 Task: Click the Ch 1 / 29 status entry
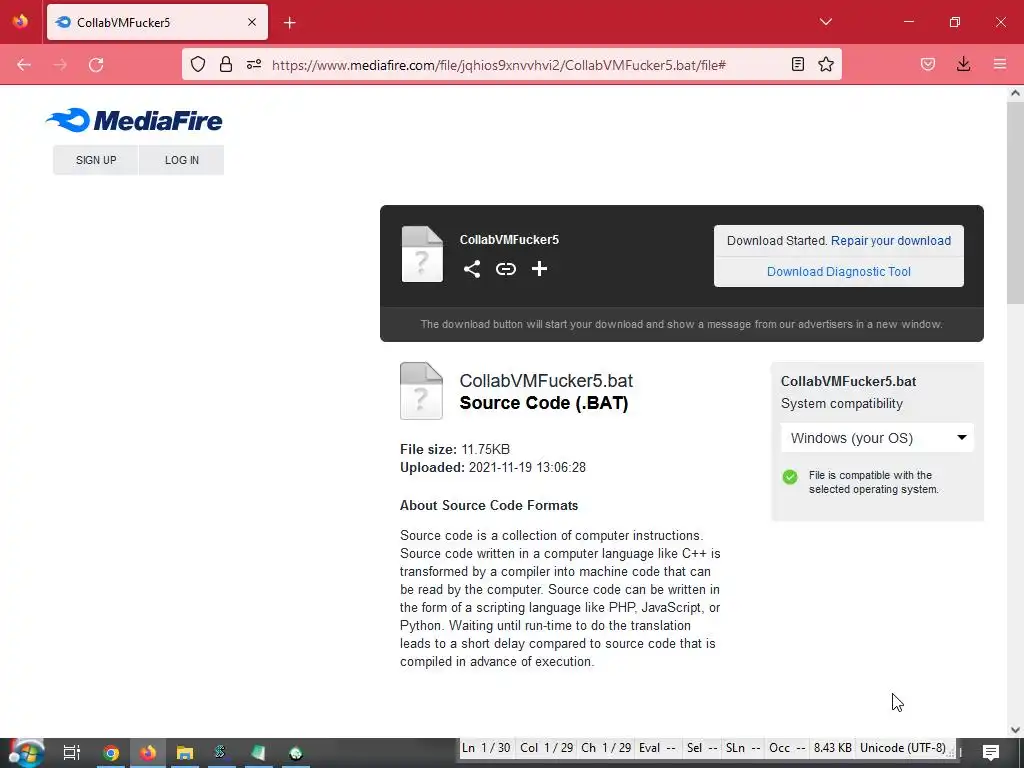pyautogui.click(x=606, y=748)
